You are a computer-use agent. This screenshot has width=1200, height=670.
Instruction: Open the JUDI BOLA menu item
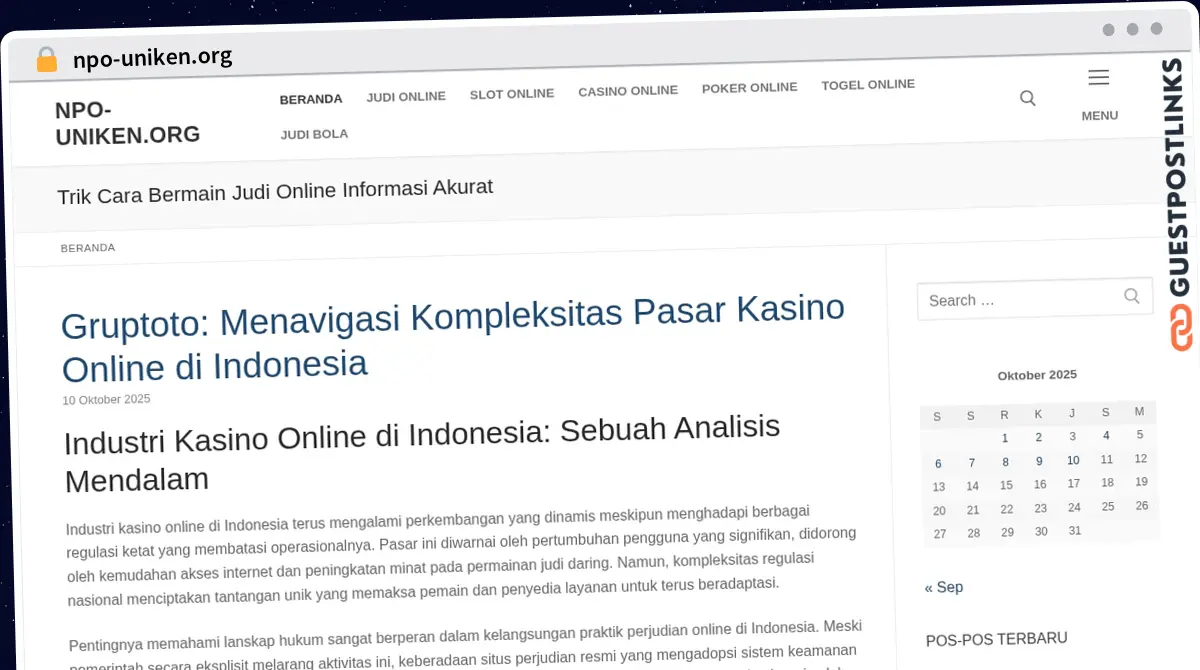(x=314, y=134)
